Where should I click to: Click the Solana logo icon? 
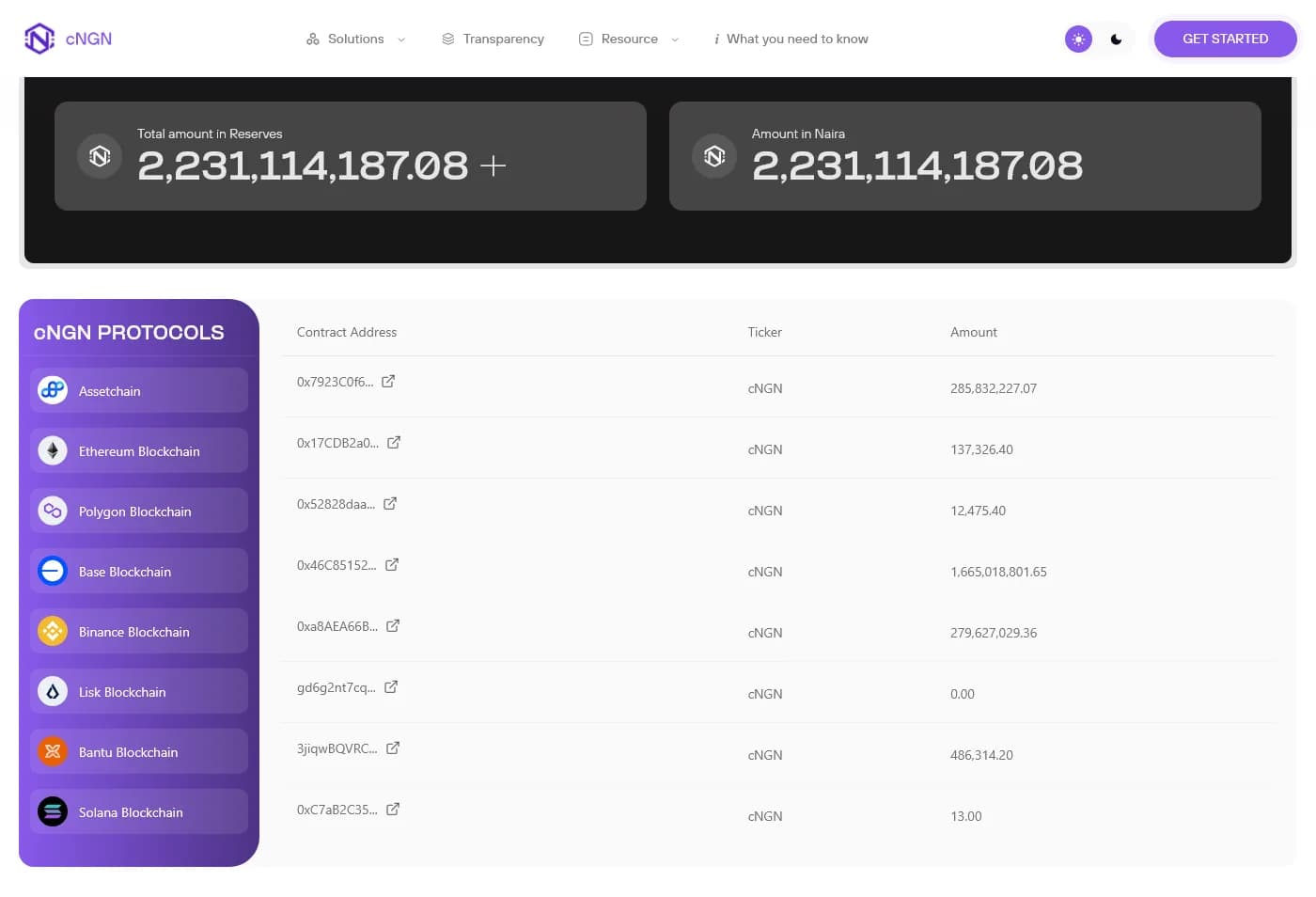(53, 811)
